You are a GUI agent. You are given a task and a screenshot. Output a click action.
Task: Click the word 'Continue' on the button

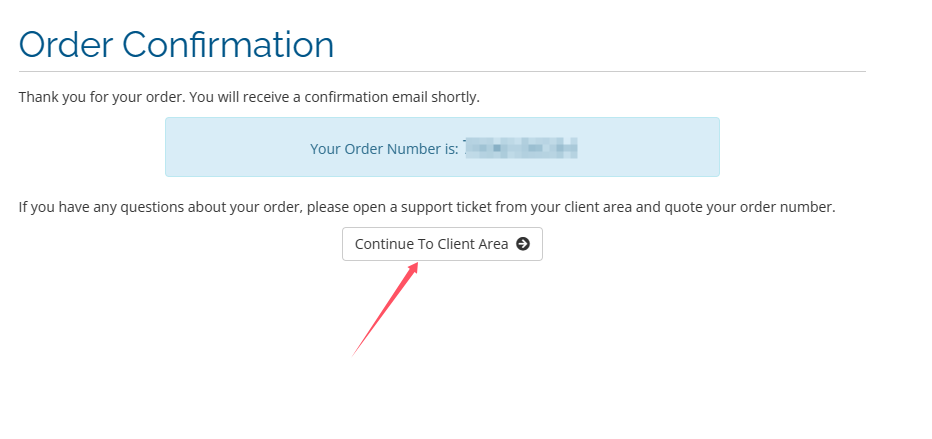381,244
